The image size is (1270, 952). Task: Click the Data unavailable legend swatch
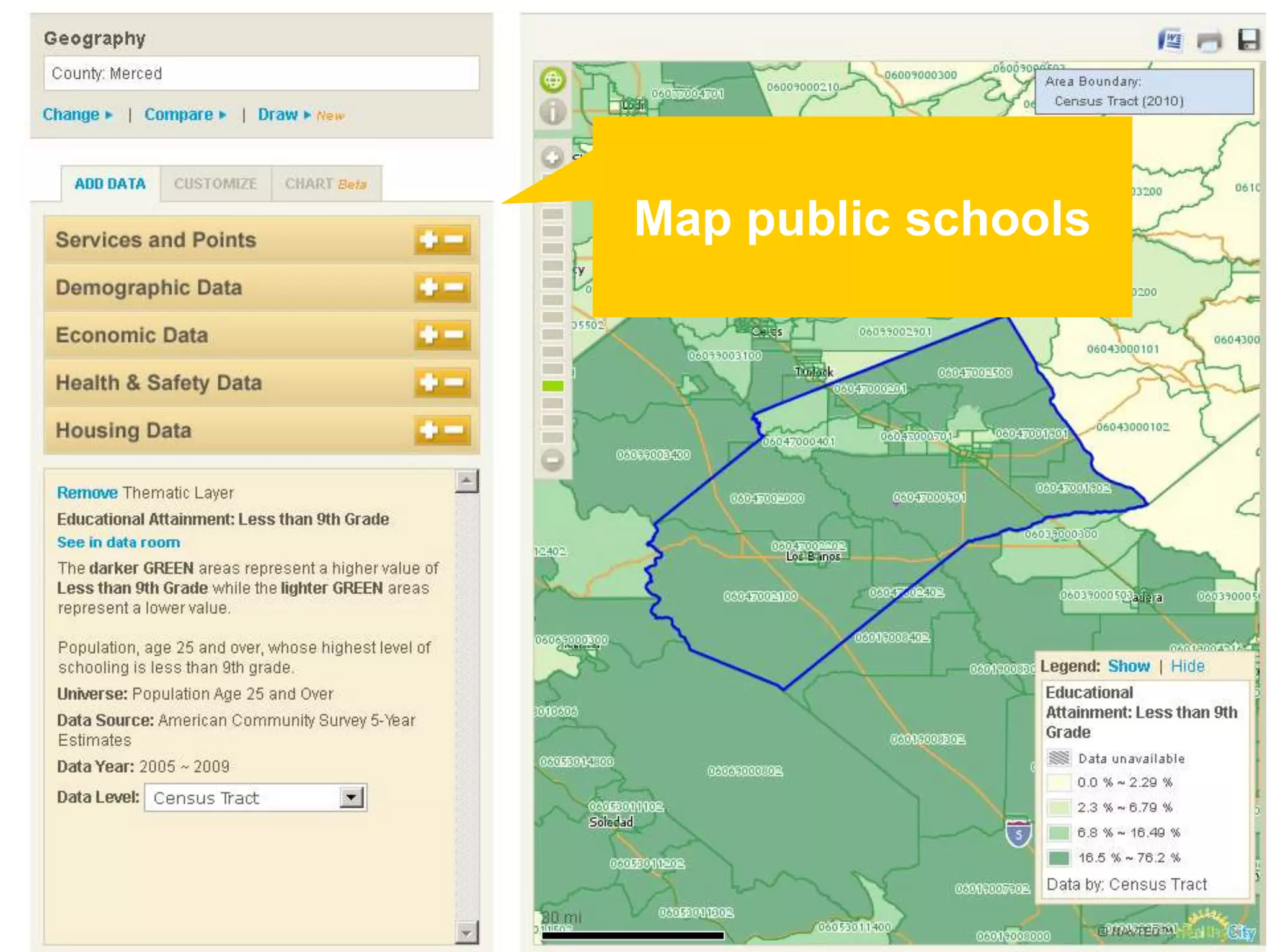[x=1059, y=758]
